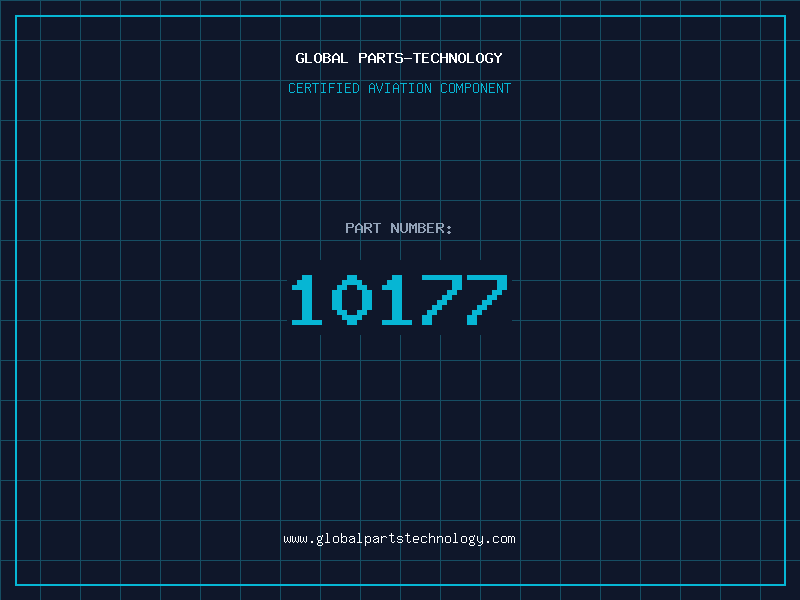Click the word COMPONENT in the subtitle
This screenshot has height=600, width=800.
[476, 88]
